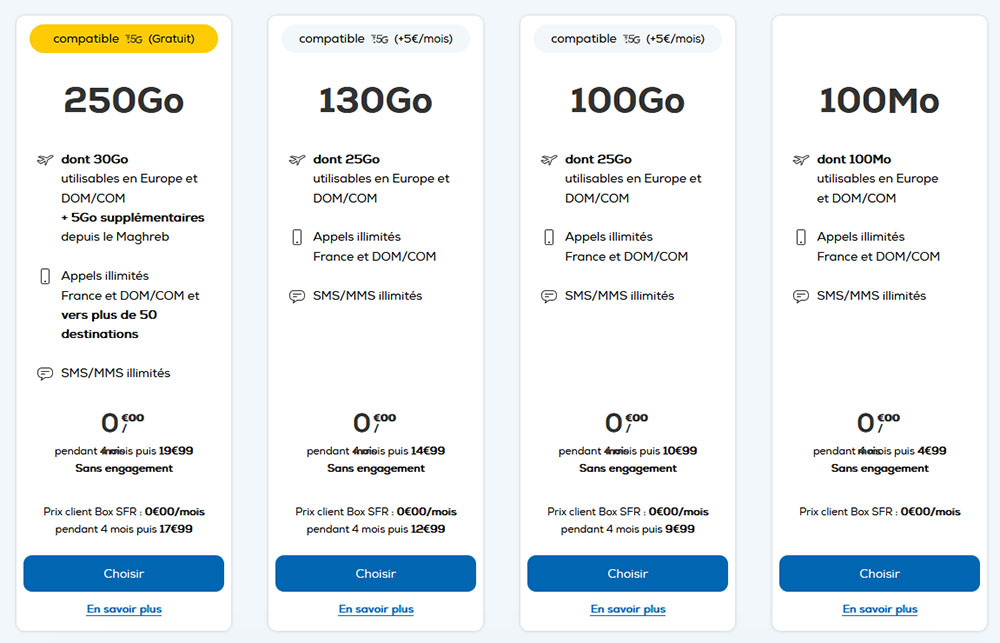The height and width of the screenshot is (643, 1000).
Task: Choose the 250Go plan with Choisir button
Action: [x=124, y=573]
